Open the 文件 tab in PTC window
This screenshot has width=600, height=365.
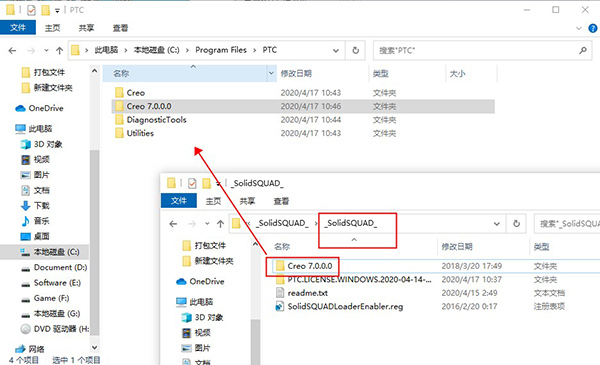pyautogui.click(x=18, y=28)
